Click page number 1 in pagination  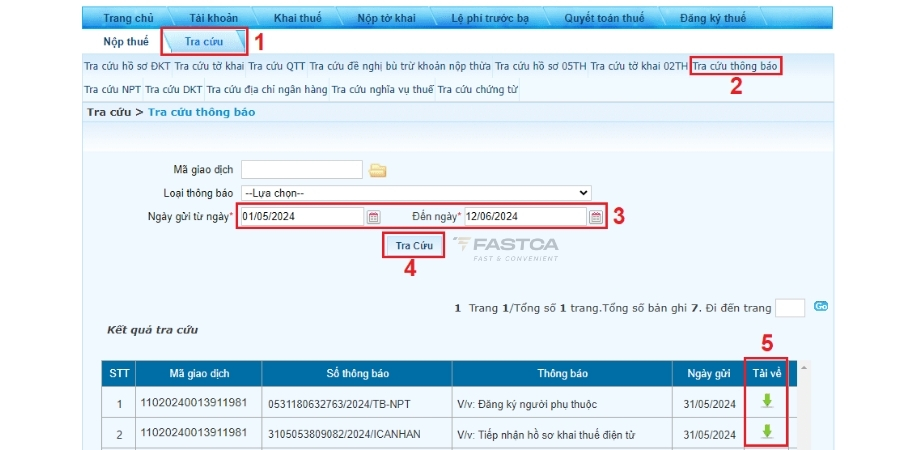coord(457,308)
